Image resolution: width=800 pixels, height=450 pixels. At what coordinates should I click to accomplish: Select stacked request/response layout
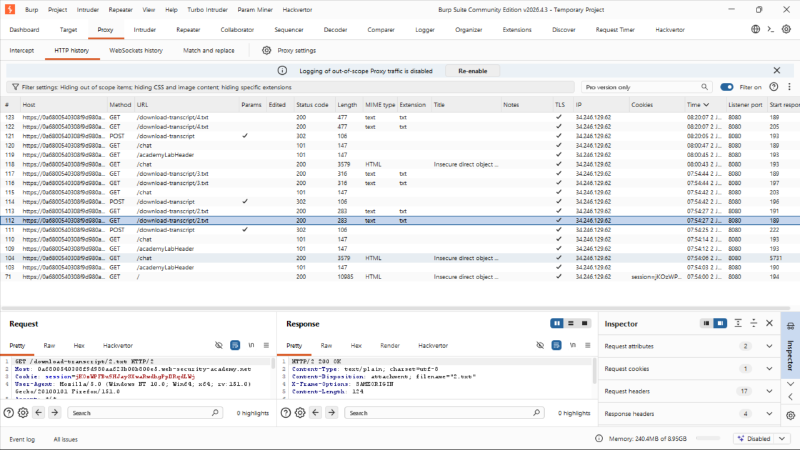571,323
